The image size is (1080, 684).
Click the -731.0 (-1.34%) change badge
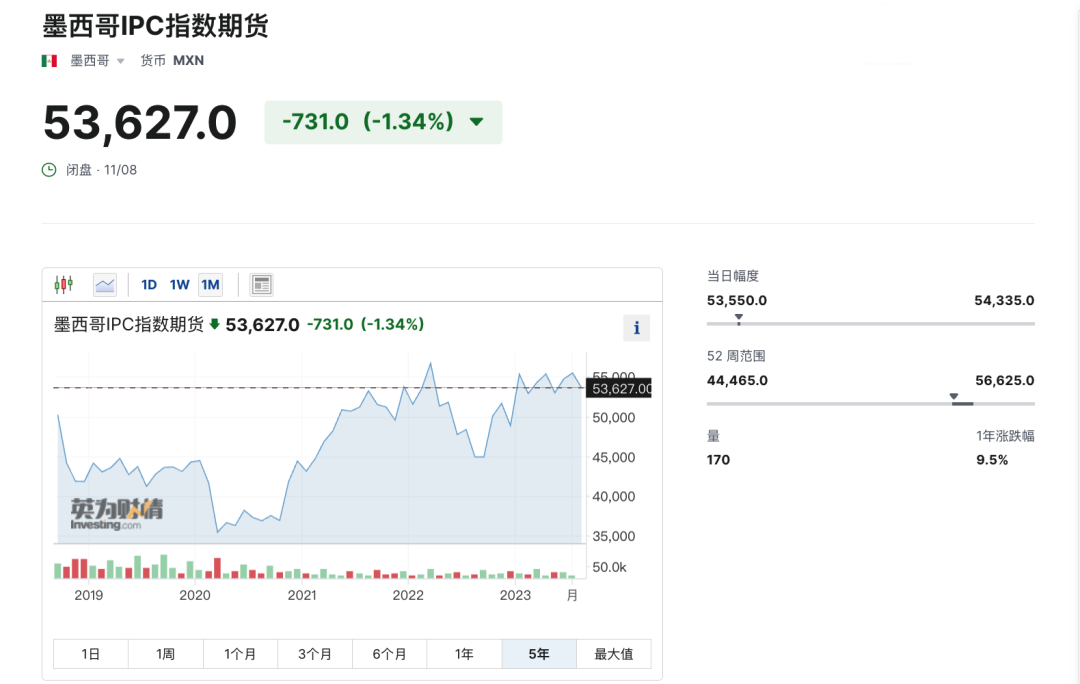(x=383, y=122)
